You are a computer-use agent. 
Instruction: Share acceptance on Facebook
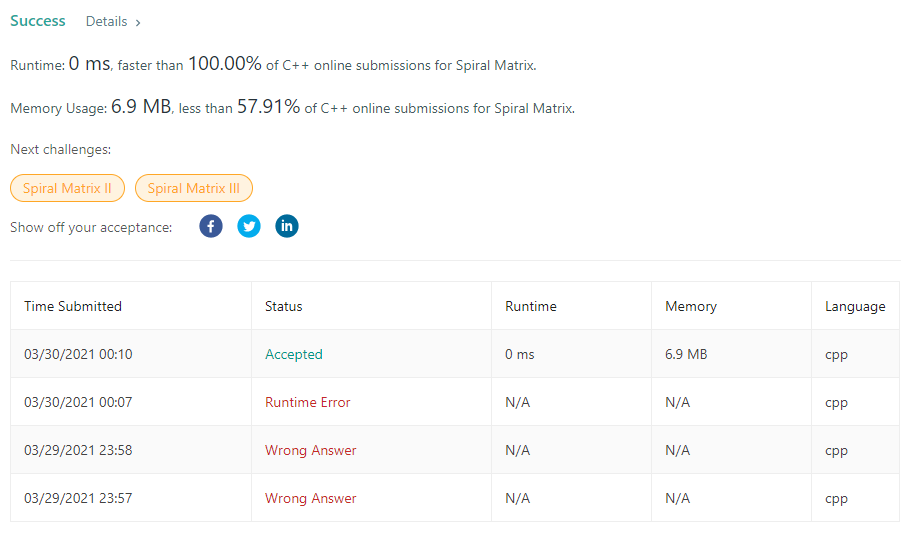[x=210, y=226]
